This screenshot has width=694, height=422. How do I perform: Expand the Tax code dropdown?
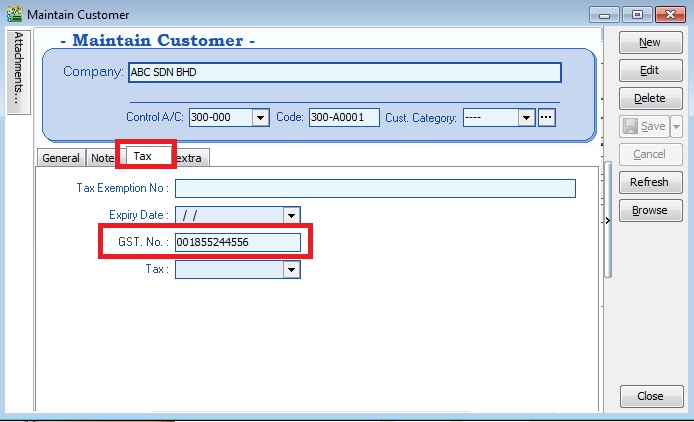click(291, 269)
